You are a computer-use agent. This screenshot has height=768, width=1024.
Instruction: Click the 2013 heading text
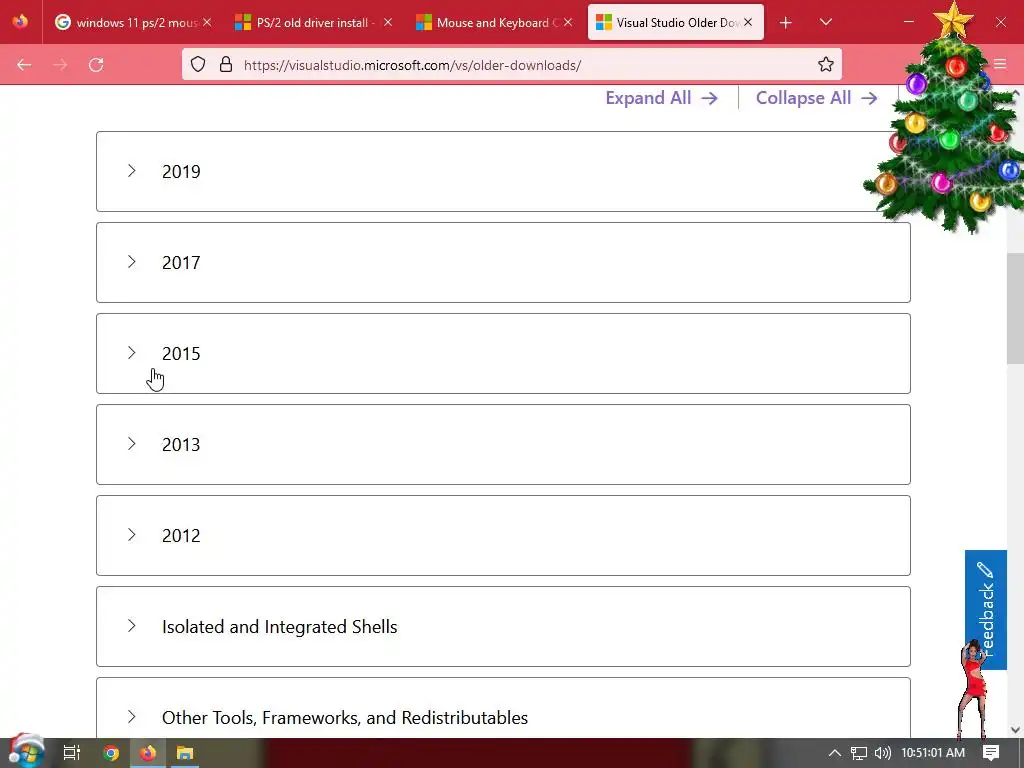(181, 445)
